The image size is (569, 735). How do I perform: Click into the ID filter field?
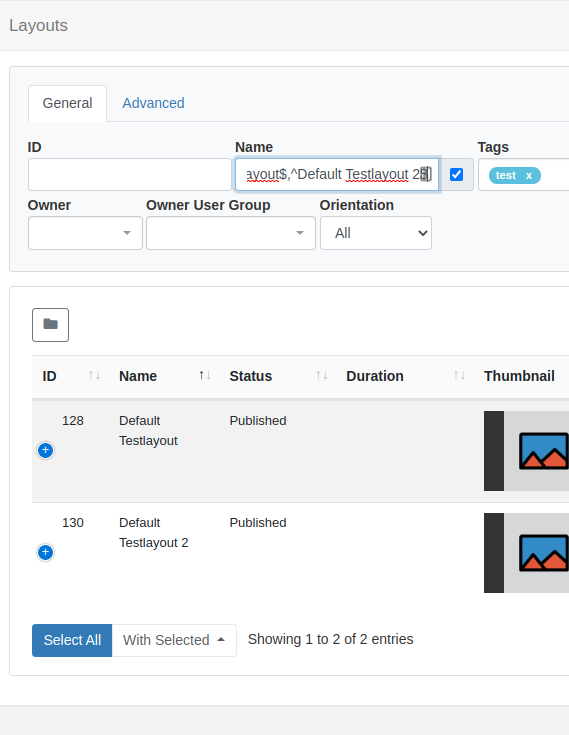[x=130, y=174]
